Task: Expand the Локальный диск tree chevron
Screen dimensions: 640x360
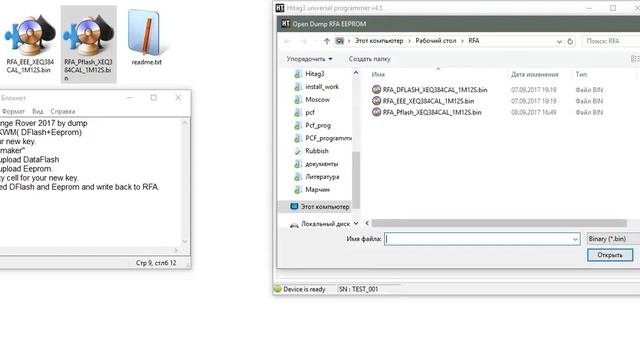Action: point(356,224)
